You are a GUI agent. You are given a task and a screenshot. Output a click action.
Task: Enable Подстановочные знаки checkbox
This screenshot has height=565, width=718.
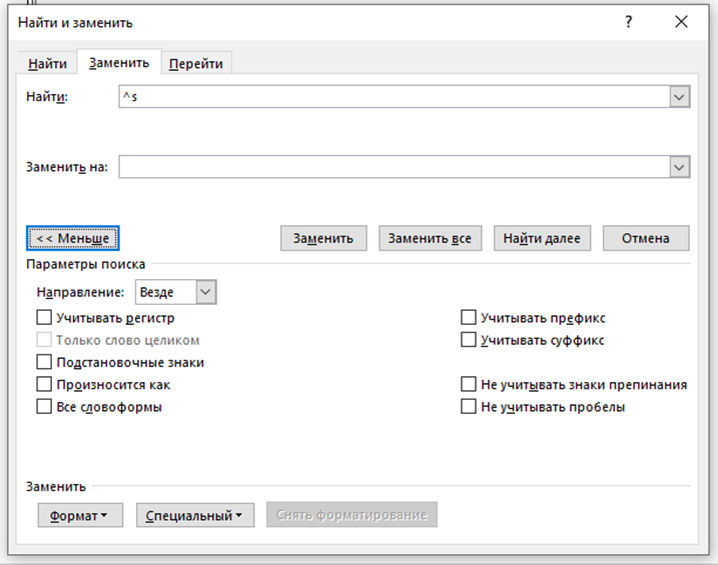pyautogui.click(x=44, y=362)
